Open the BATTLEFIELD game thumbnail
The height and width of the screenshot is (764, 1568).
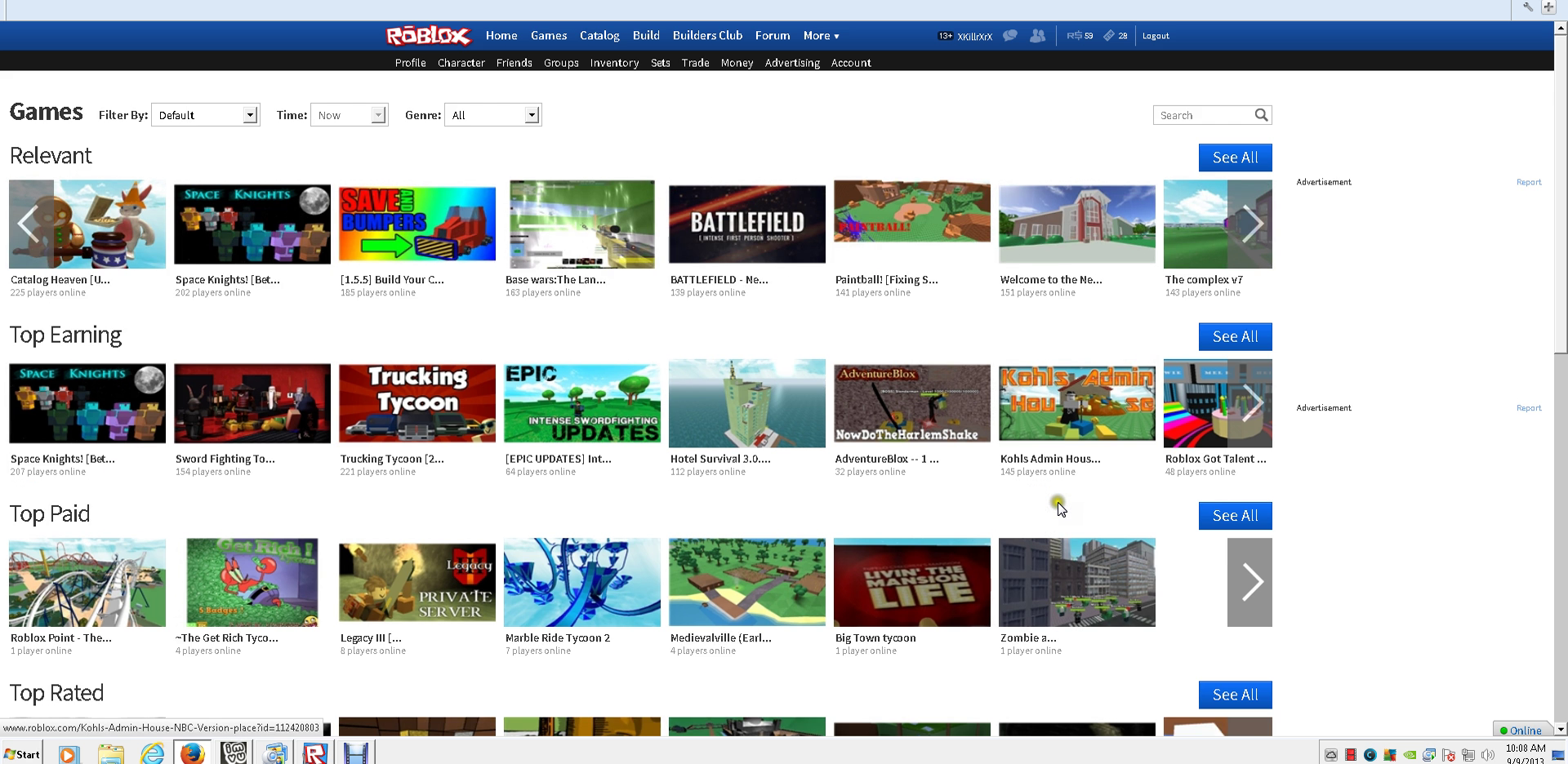[x=746, y=224]
